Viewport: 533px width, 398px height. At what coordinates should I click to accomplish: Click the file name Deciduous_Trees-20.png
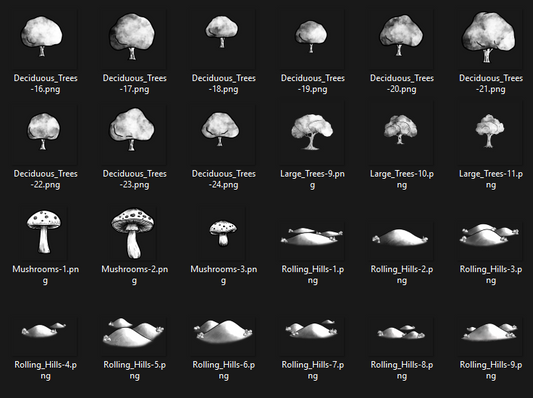[402, 84]
